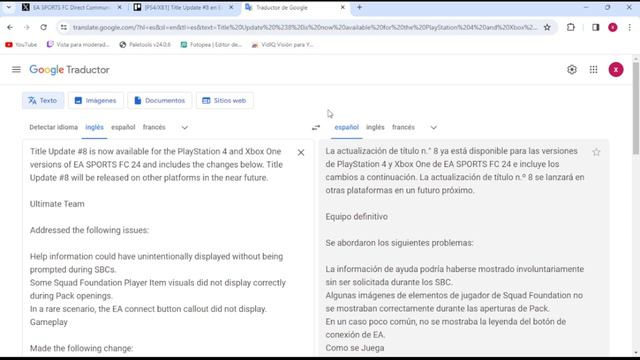640x360 pixels.
Task: Open the Google account avatar
Action: click(x=616, y=69)
